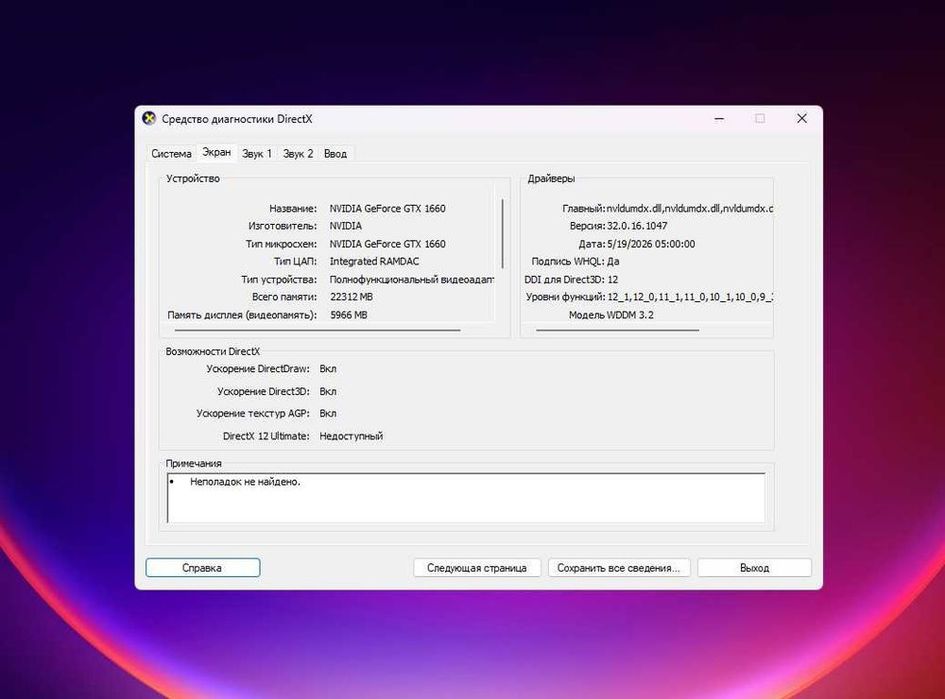Click DirectX 12 Ultimate Недоступный value
This screenshot has width=945, height=699.
click(351, 436)
